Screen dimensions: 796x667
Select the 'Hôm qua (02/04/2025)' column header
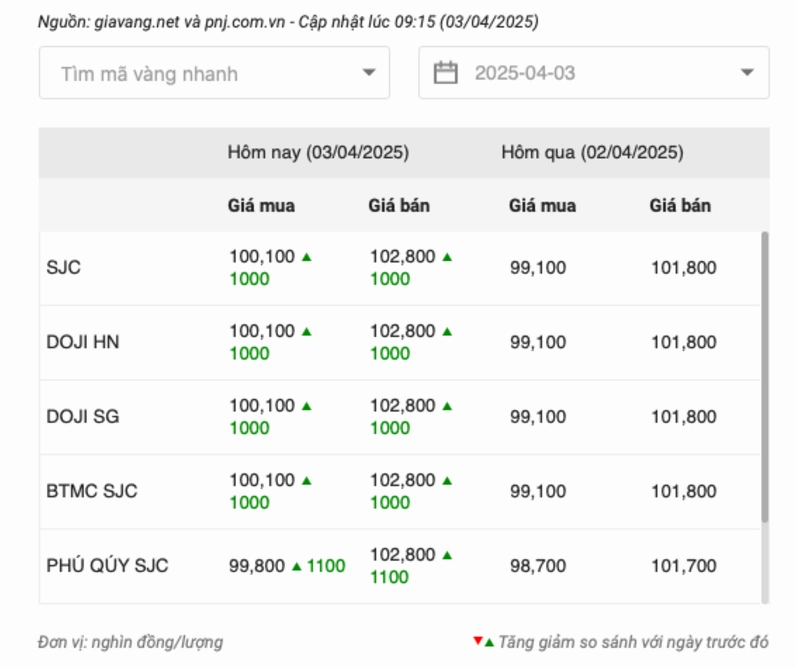592,153
